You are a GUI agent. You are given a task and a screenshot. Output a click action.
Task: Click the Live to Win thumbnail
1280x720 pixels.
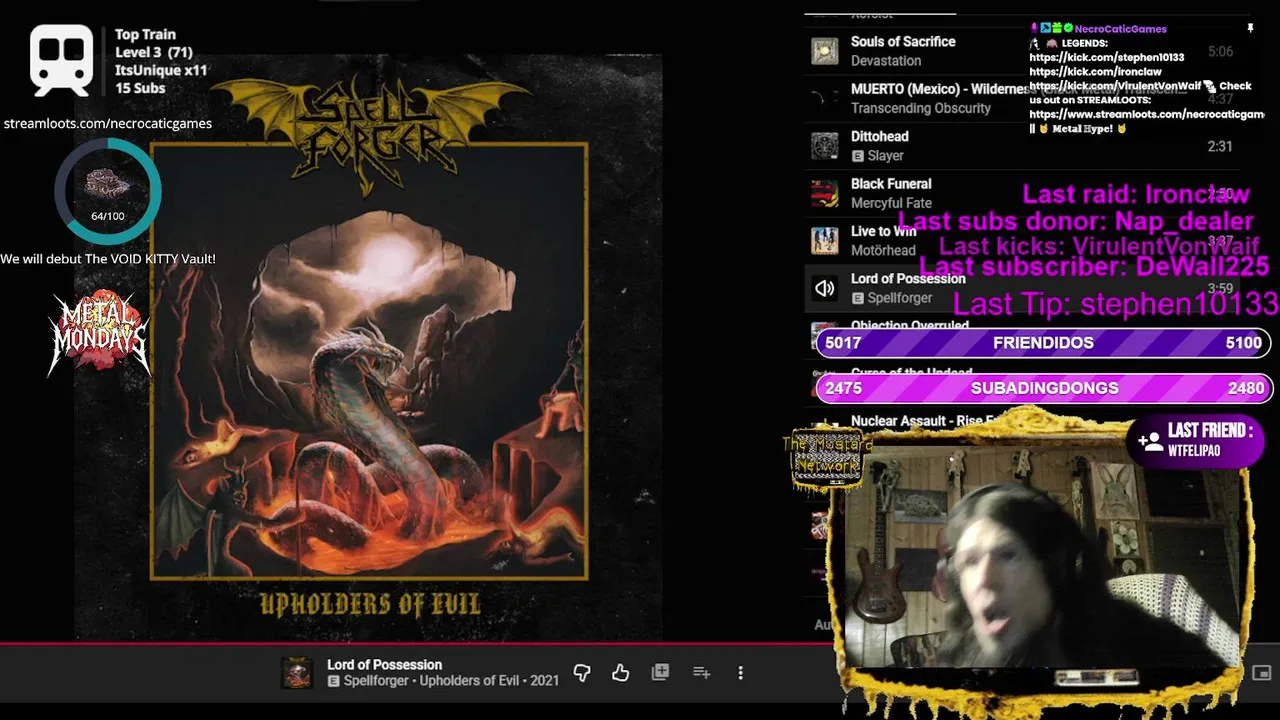pyautogui.click(x=824, y=240)
